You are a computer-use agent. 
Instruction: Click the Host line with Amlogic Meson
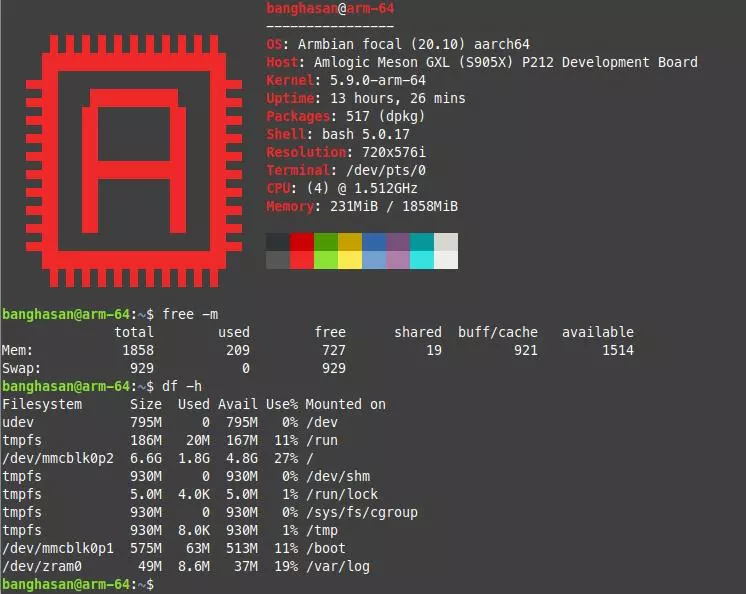[x=482, y=62]
